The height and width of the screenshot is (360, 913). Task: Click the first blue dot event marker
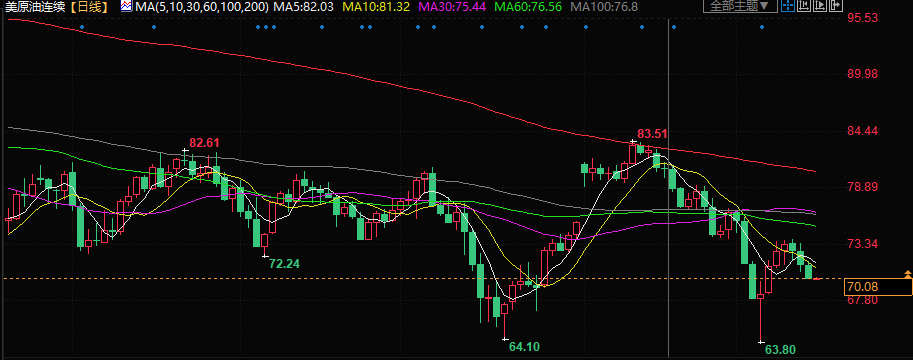pyautogui.click(x=82, y=27)
